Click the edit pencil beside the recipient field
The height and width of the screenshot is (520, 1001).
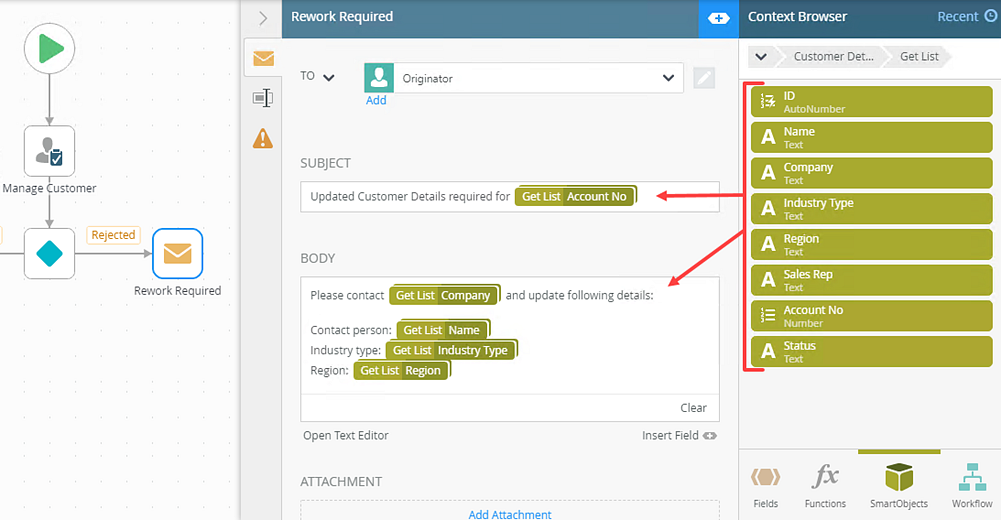point(704,78)
